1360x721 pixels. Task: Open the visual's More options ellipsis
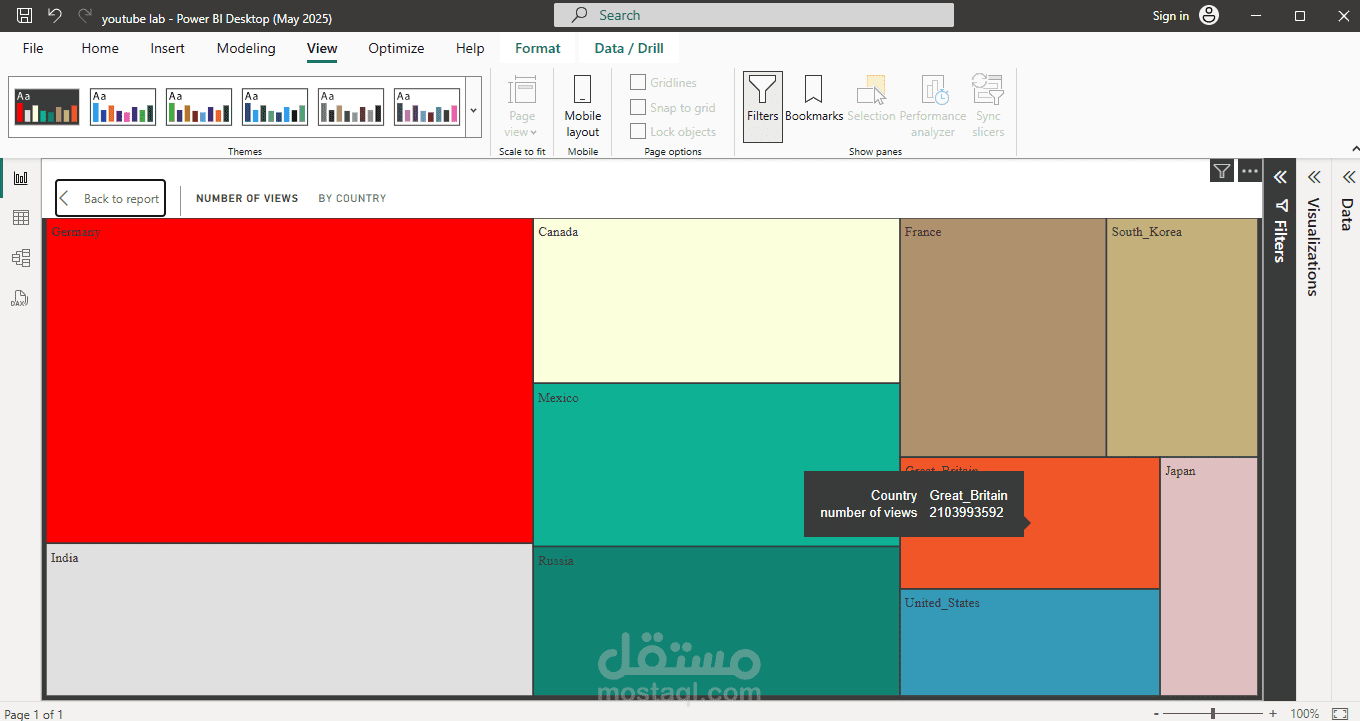pyautogui.click(x=1250, y=171)
